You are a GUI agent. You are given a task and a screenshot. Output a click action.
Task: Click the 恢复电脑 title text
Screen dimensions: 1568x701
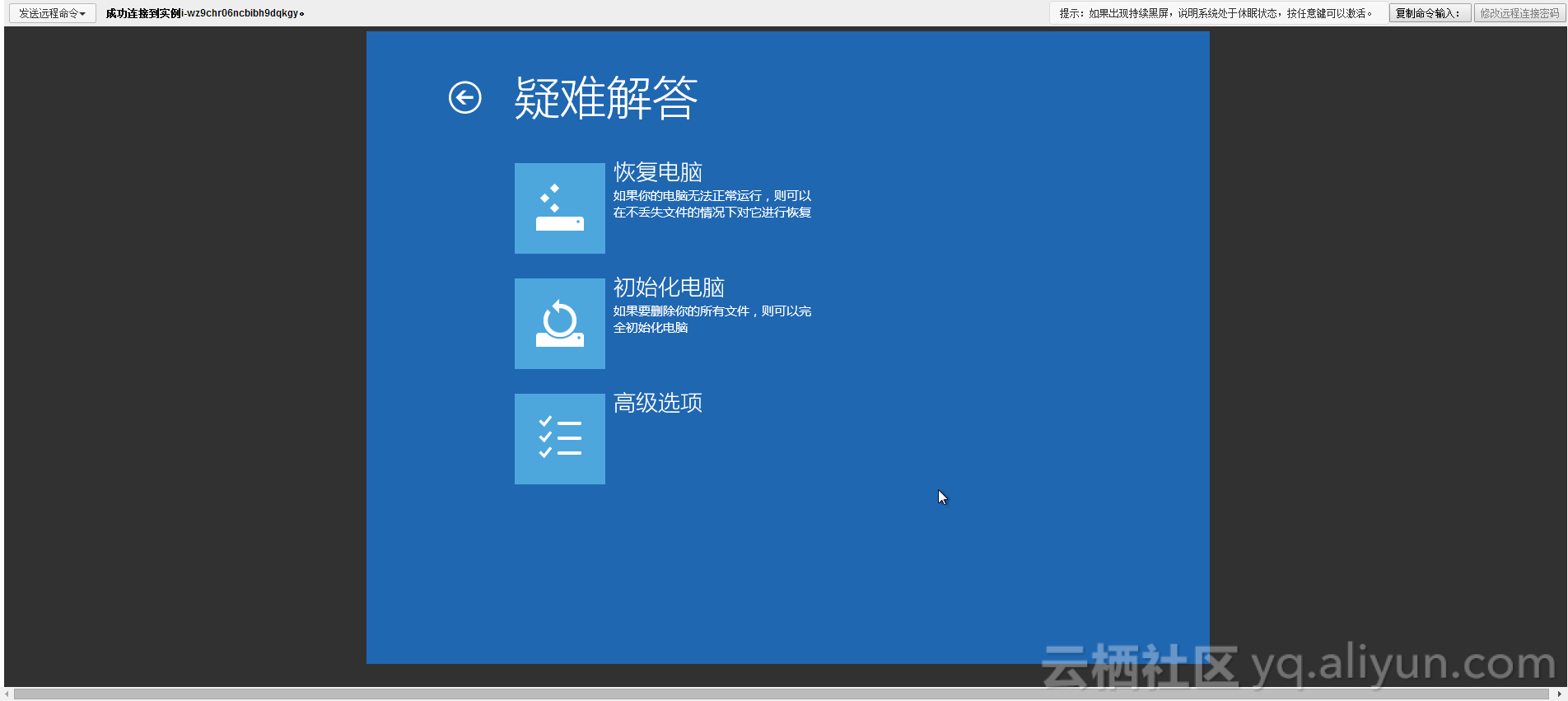658,172
